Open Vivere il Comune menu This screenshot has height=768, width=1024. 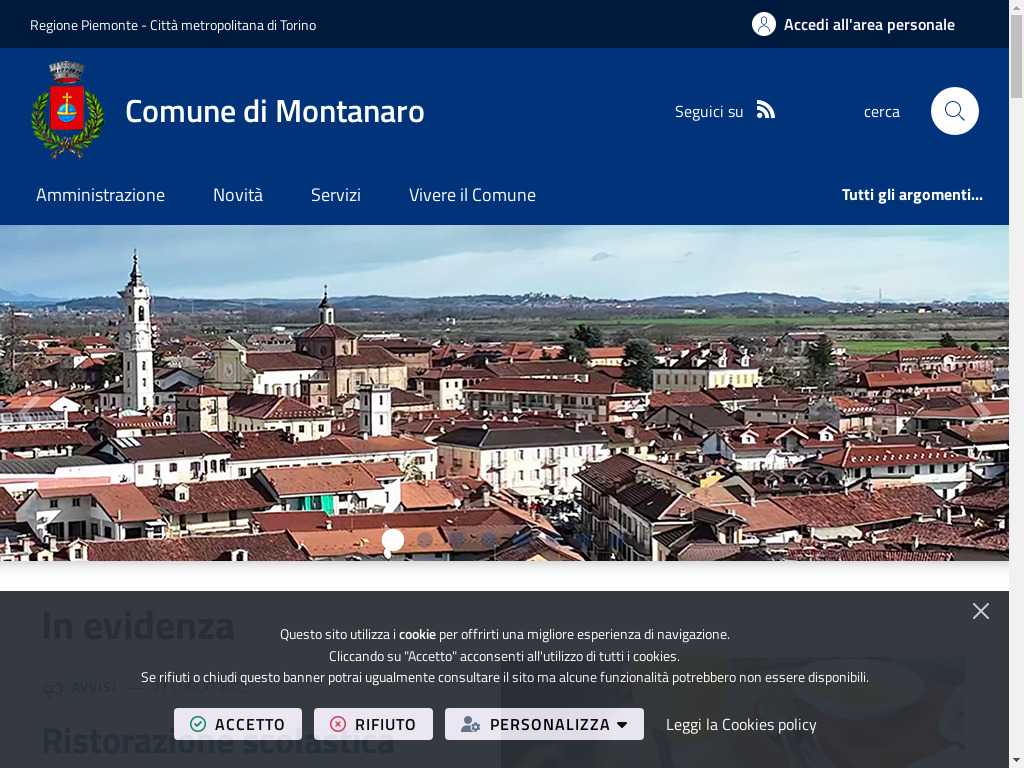(x=472, y=195)
